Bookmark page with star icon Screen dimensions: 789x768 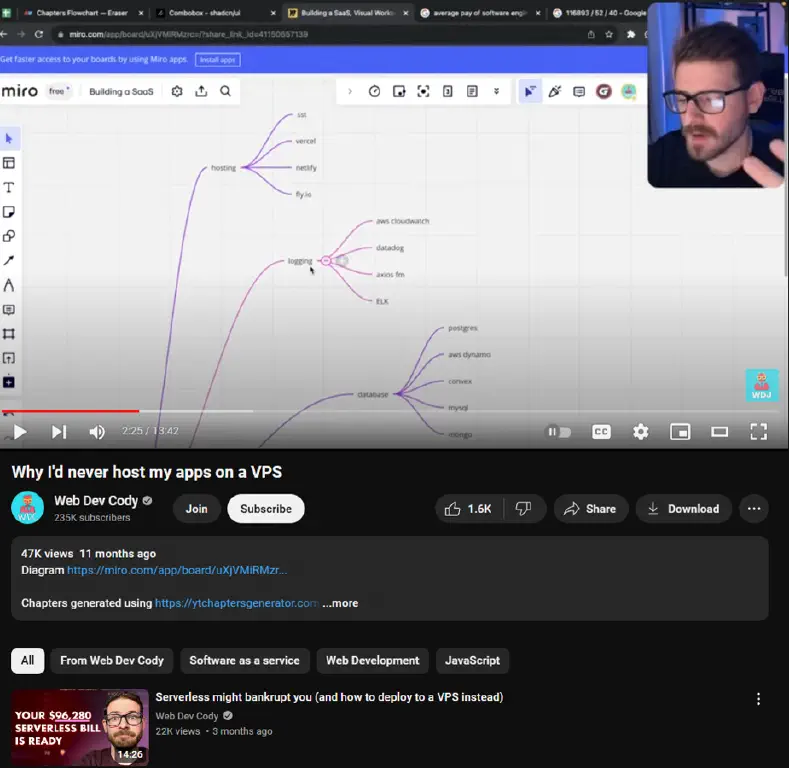click(609, 34)
